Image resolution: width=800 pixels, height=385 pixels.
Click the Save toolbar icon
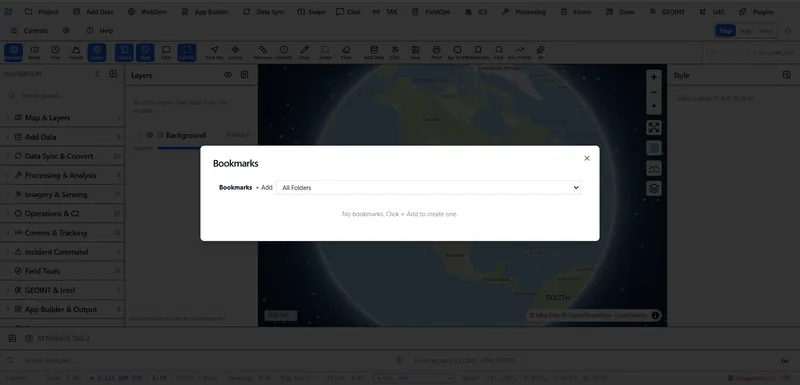415,53
